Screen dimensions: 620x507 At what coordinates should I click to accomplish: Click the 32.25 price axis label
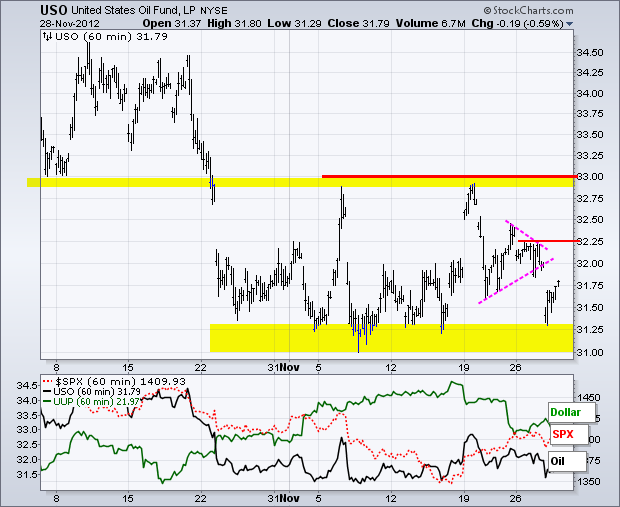[x=590, y=241]
